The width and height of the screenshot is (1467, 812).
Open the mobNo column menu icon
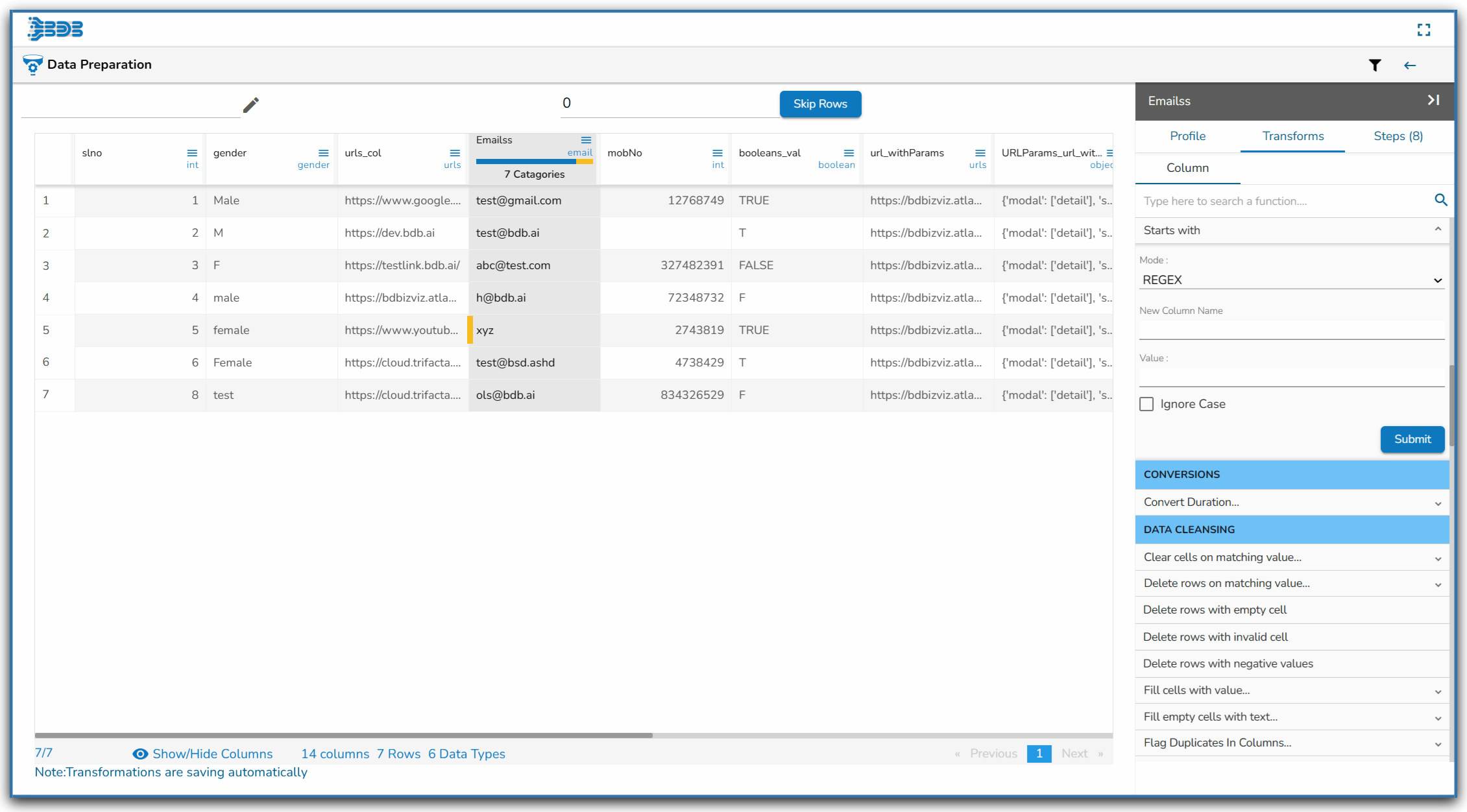[x=717, y=153]
